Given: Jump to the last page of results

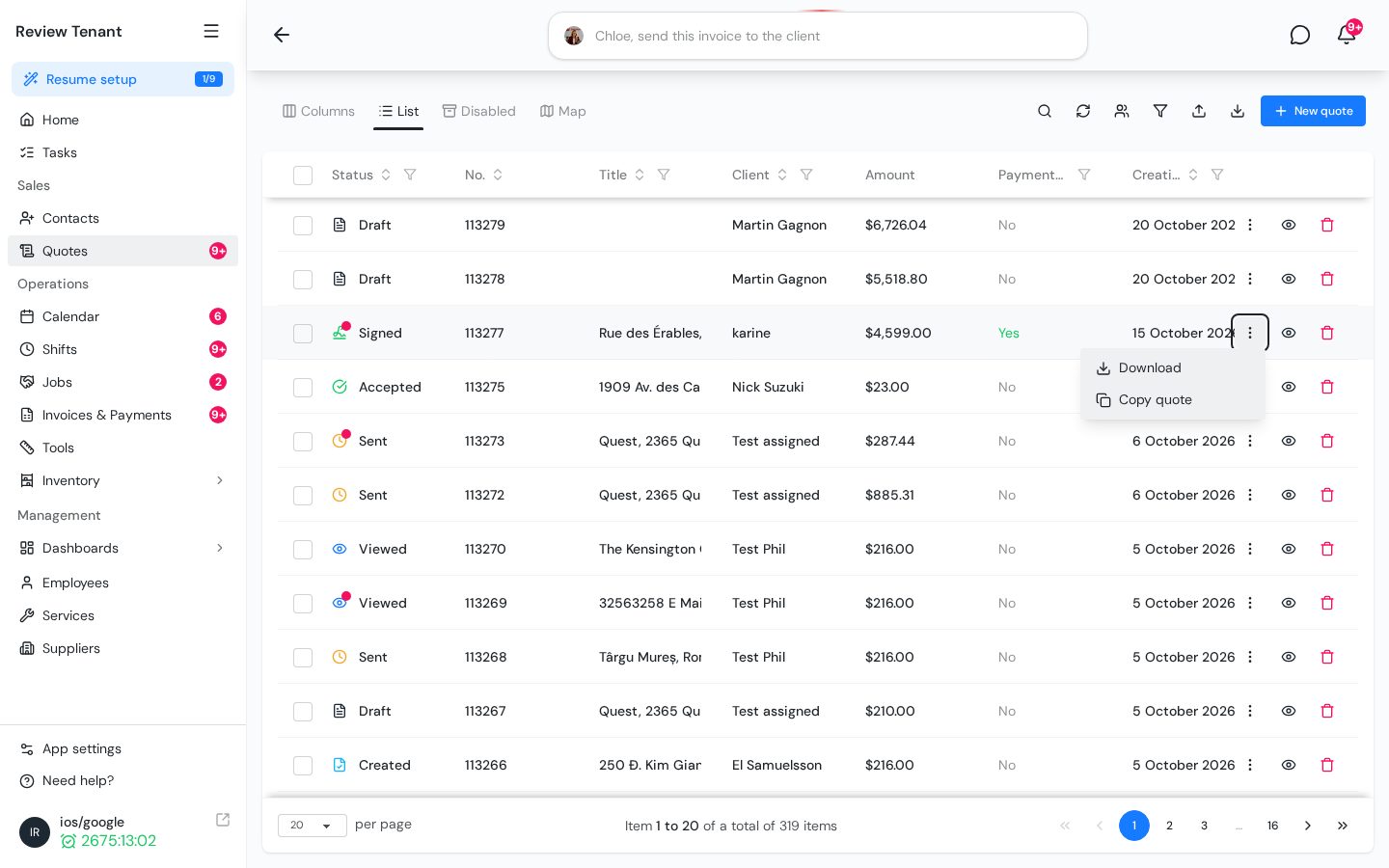Looking at the screenshot, I should (x=1343, y=826).
